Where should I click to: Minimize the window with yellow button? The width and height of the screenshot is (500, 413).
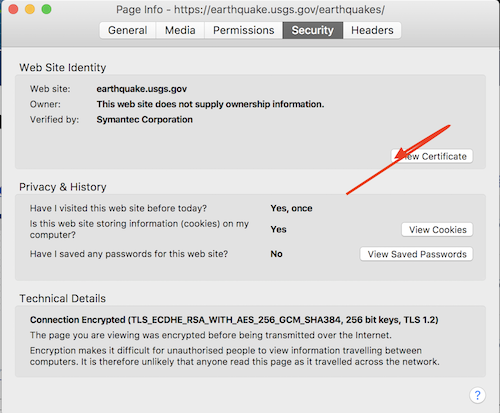coord(30,9)
